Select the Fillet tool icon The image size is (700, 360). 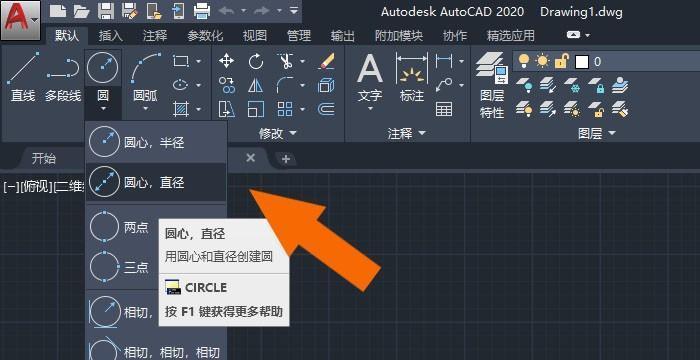click(x=284, y=85)
